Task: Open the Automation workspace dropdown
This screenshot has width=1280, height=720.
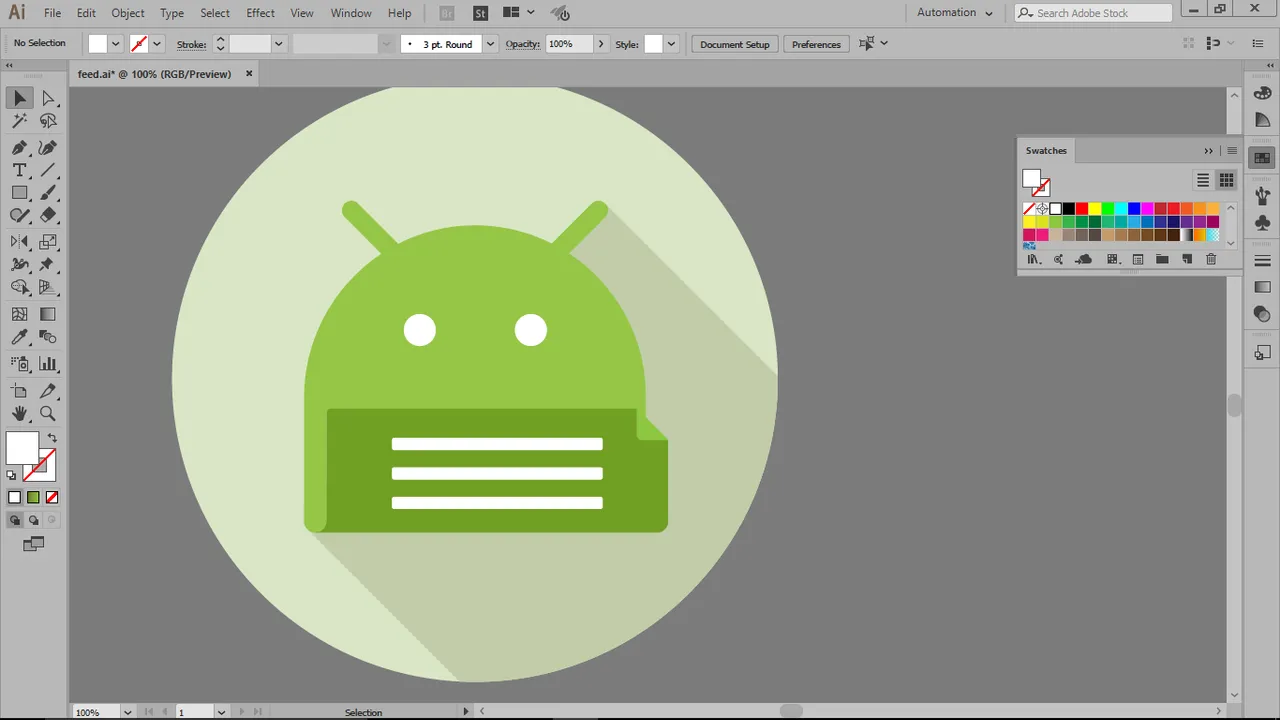Action: (955, 13)
